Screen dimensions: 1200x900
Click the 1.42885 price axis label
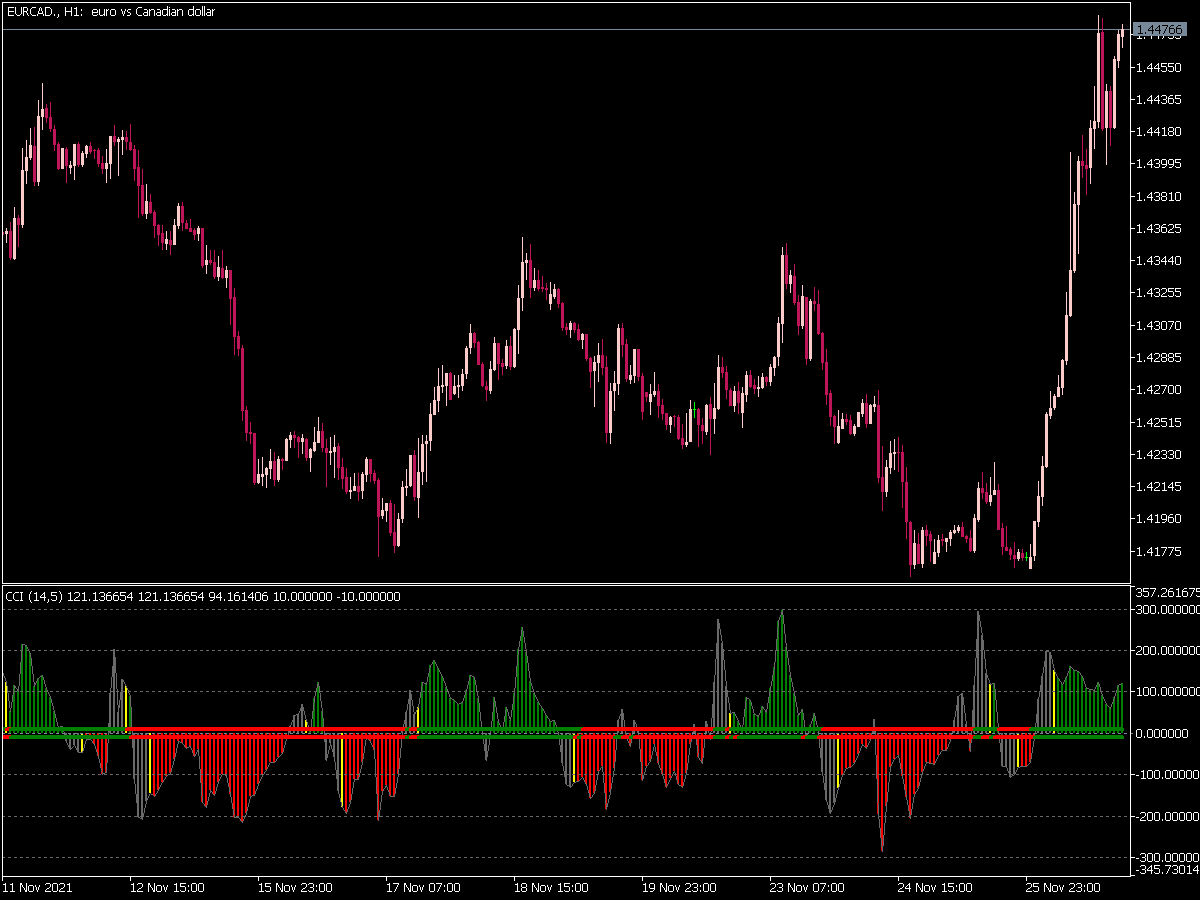pyautogui.click(x=1160, y=357)
